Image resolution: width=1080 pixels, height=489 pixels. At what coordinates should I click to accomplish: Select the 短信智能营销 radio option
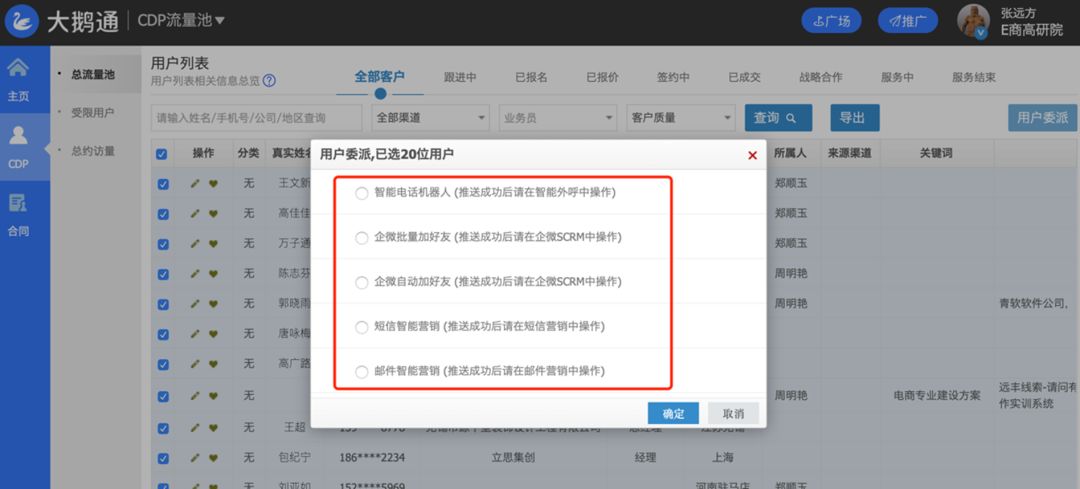click(x=362, y=328)
